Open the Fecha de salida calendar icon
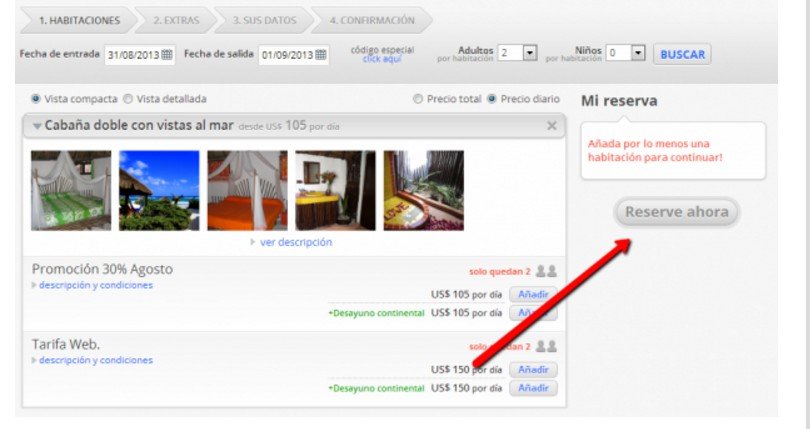This screenshot has width=810, height=429. click(x=321, y=55)
